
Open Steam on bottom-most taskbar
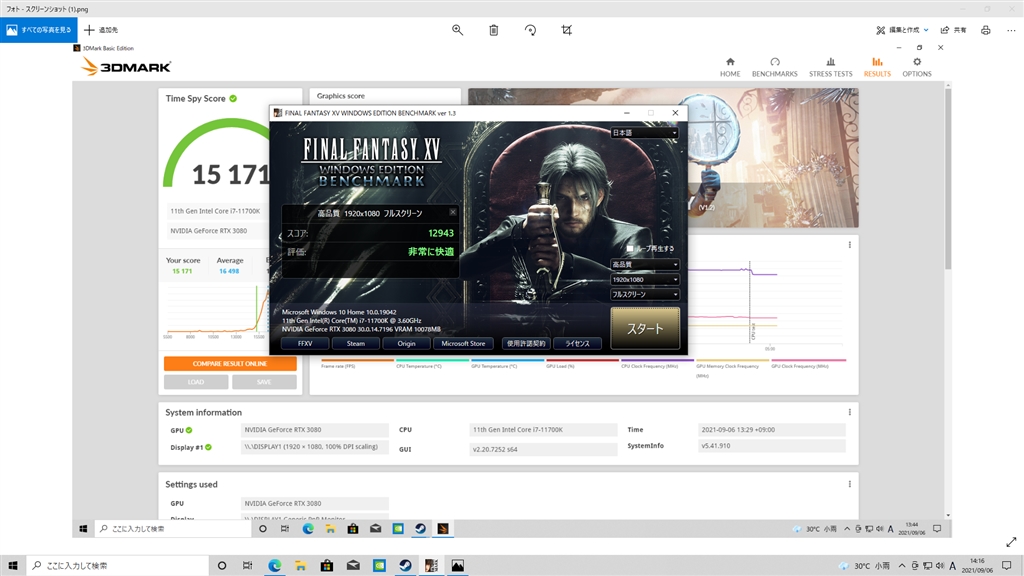[405, 566]
